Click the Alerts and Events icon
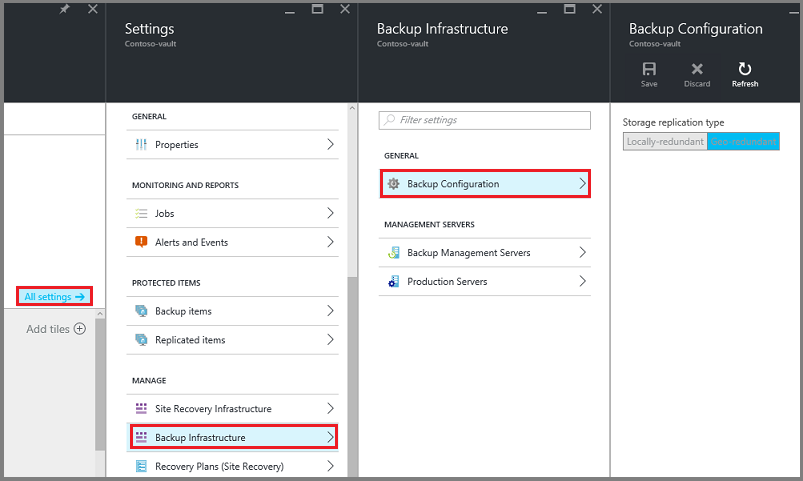This screenshot has width=803, height=481. tap(141, 242)
